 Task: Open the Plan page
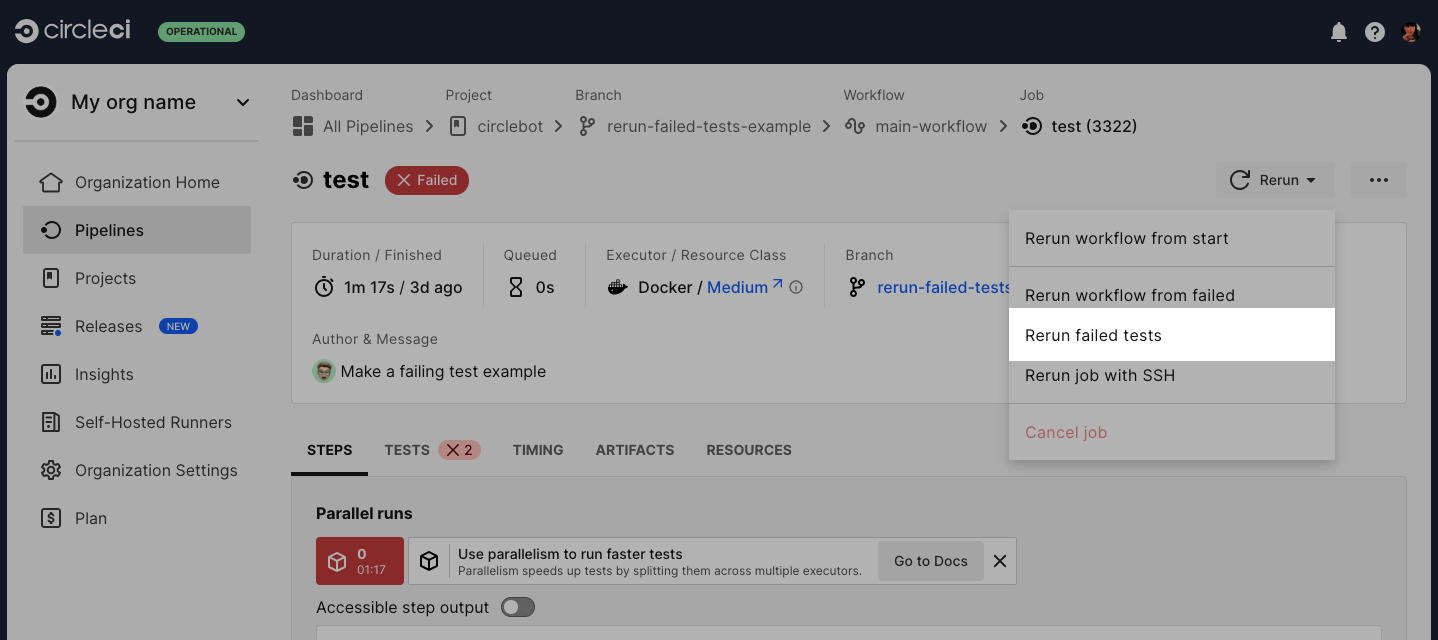click(x=137, y=518)
